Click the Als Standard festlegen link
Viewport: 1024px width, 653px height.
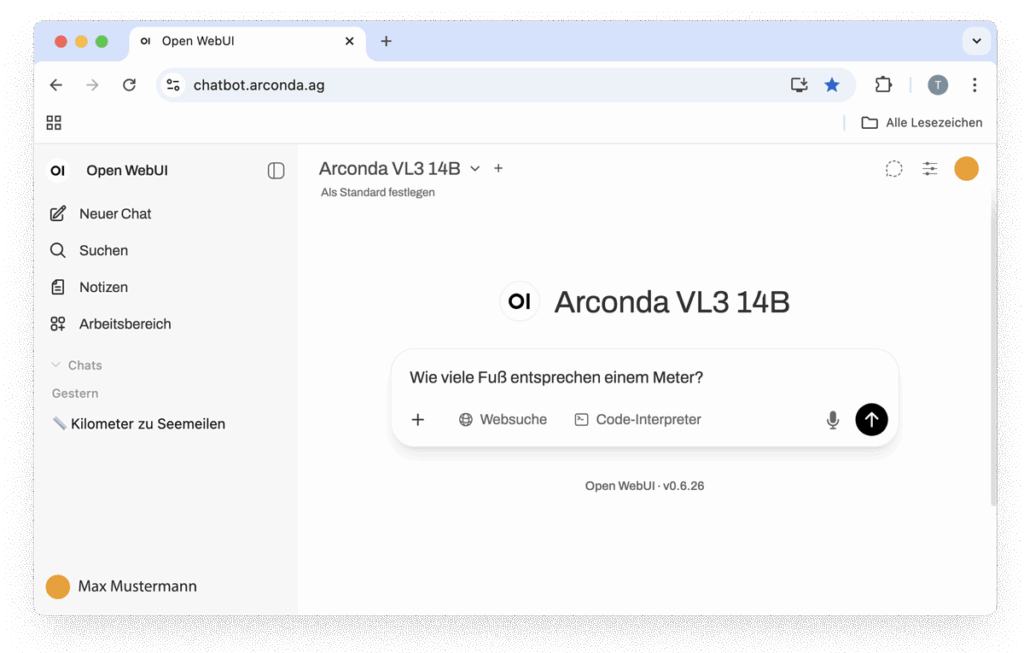(x=378, y=192)
